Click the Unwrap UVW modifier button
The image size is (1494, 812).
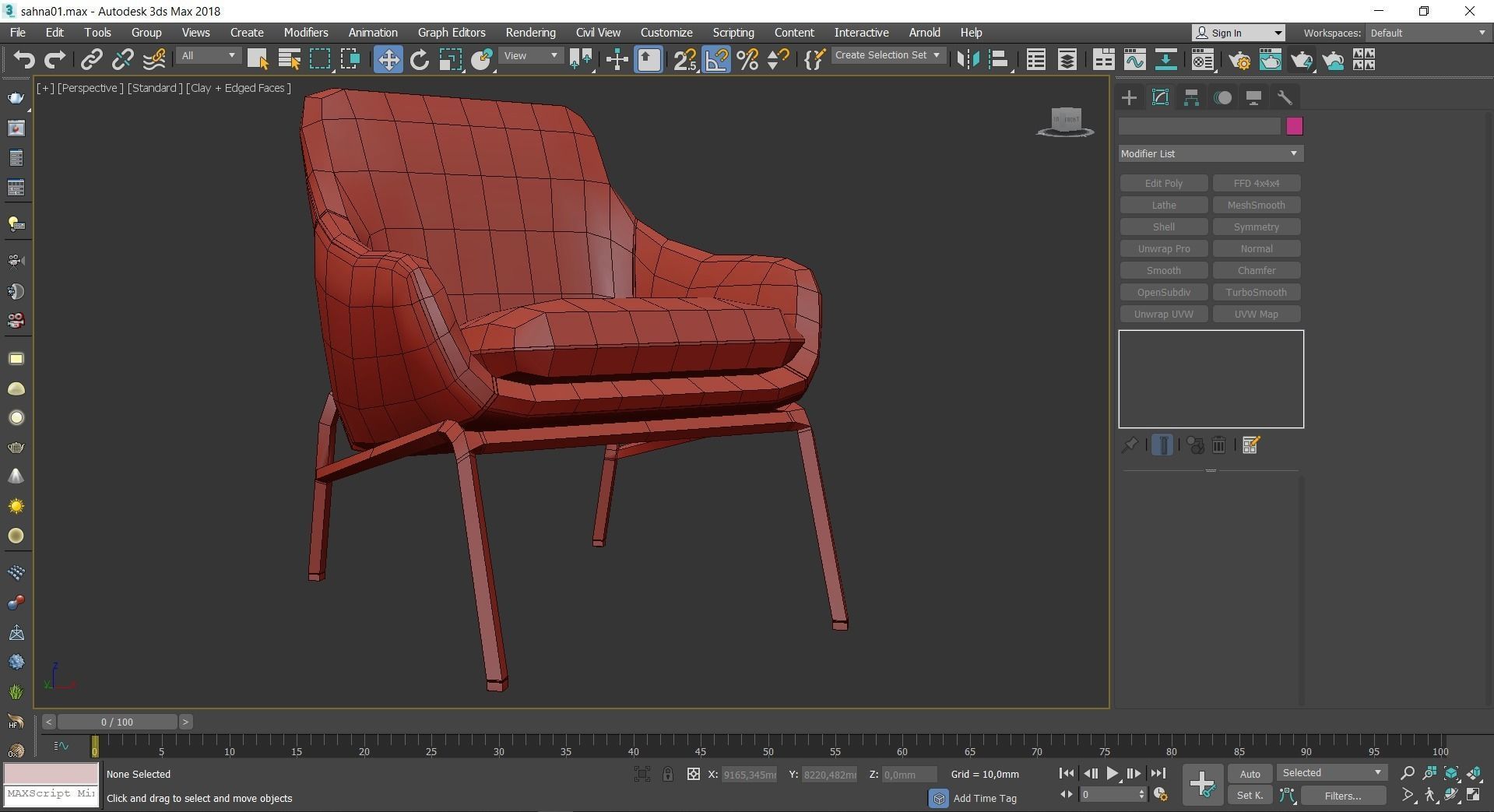tap(1164, 315)
